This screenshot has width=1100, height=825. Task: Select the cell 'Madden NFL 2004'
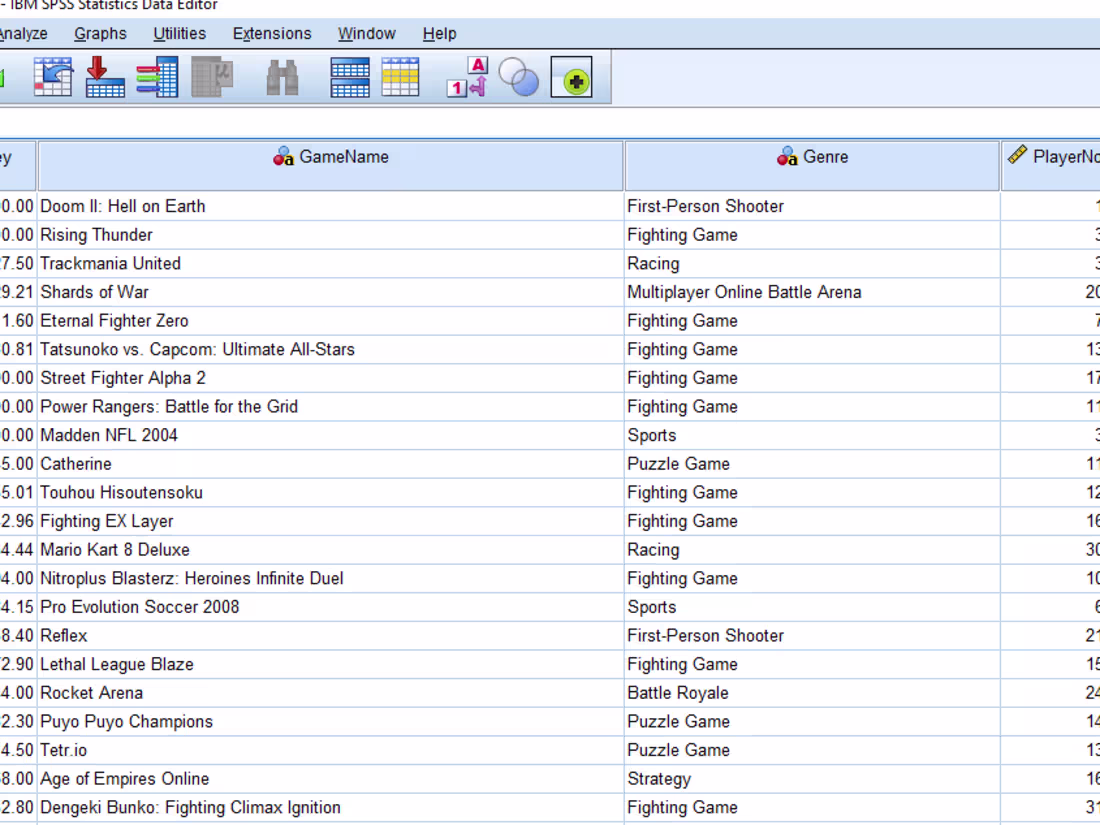[x=330, y=435]
